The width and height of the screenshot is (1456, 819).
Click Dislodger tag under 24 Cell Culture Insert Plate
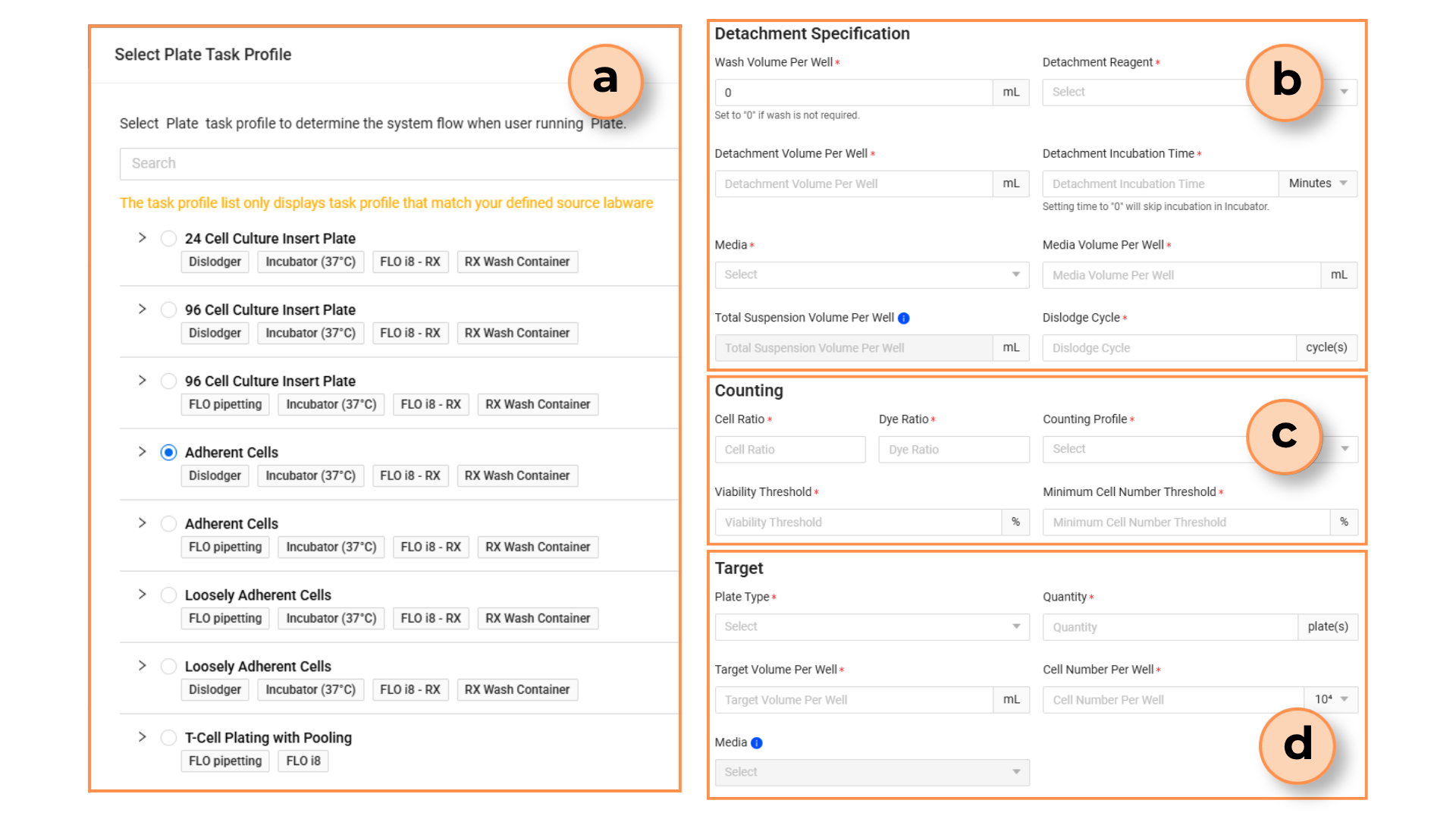[x=215, y=262]
